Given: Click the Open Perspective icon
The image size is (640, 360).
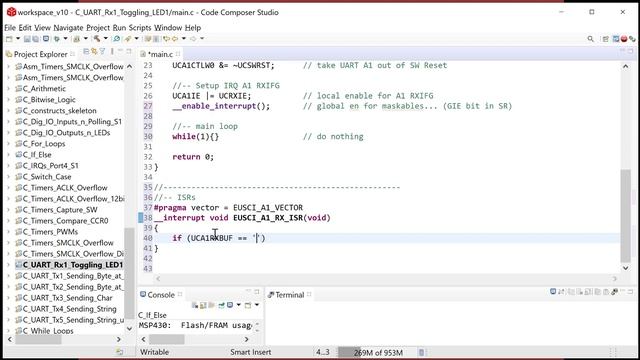Looking at the screenshot, I should click(606, 39).
